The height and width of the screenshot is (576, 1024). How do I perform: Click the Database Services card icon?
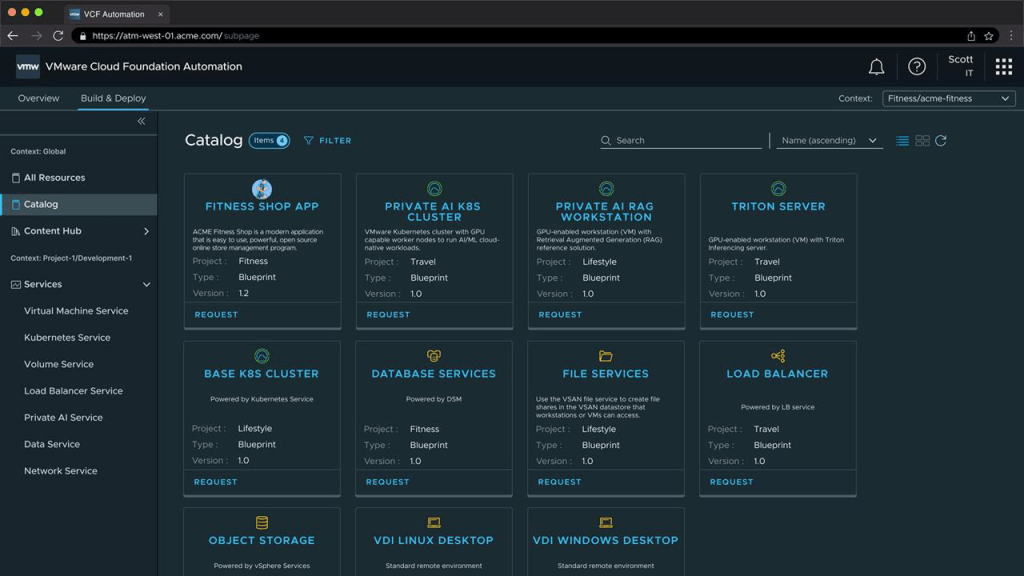pos(433,356)
